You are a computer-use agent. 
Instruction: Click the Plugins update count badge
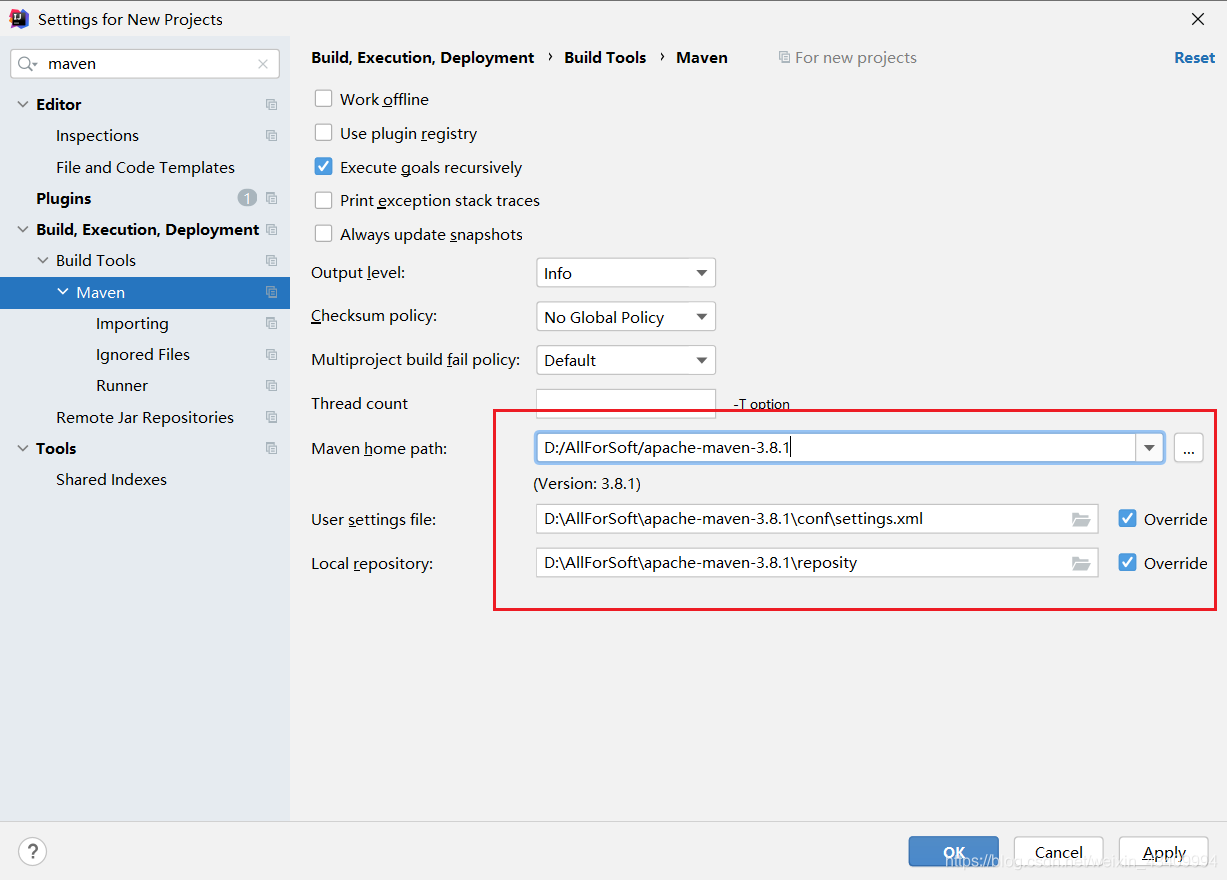click(247, 198)
